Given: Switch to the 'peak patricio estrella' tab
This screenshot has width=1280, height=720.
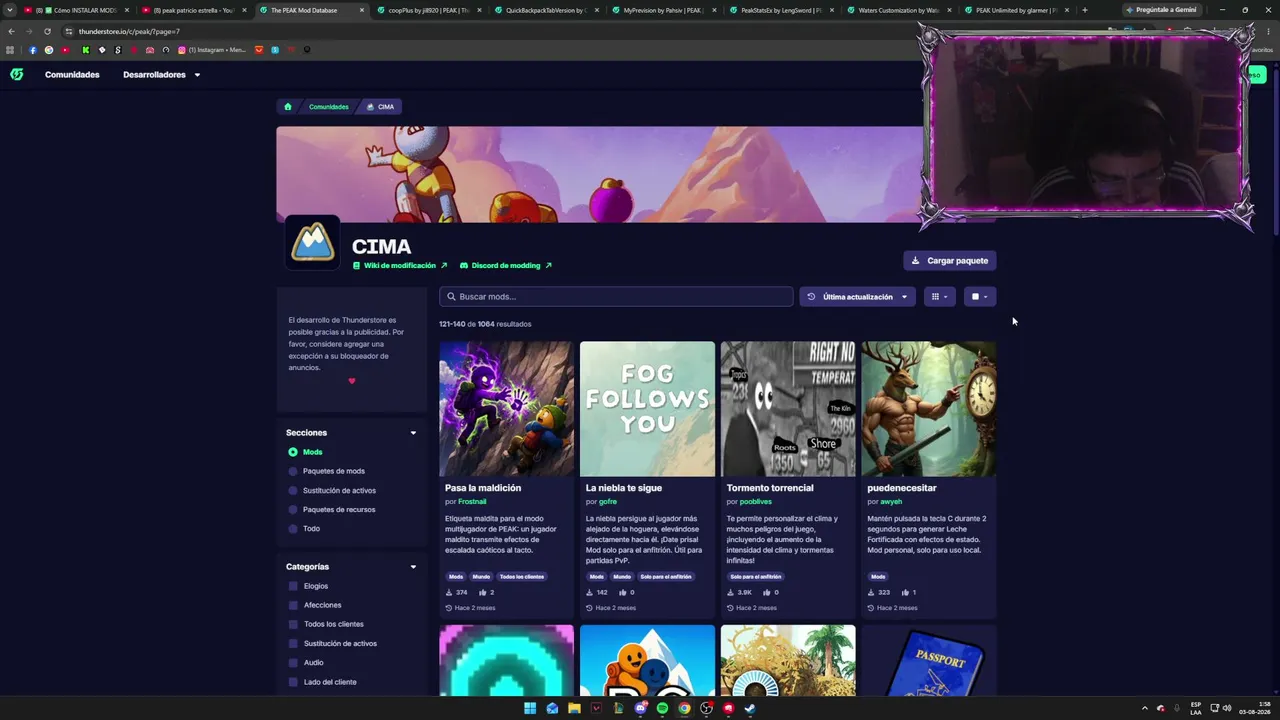Looking at the screenshot, I should coord(196,10).
